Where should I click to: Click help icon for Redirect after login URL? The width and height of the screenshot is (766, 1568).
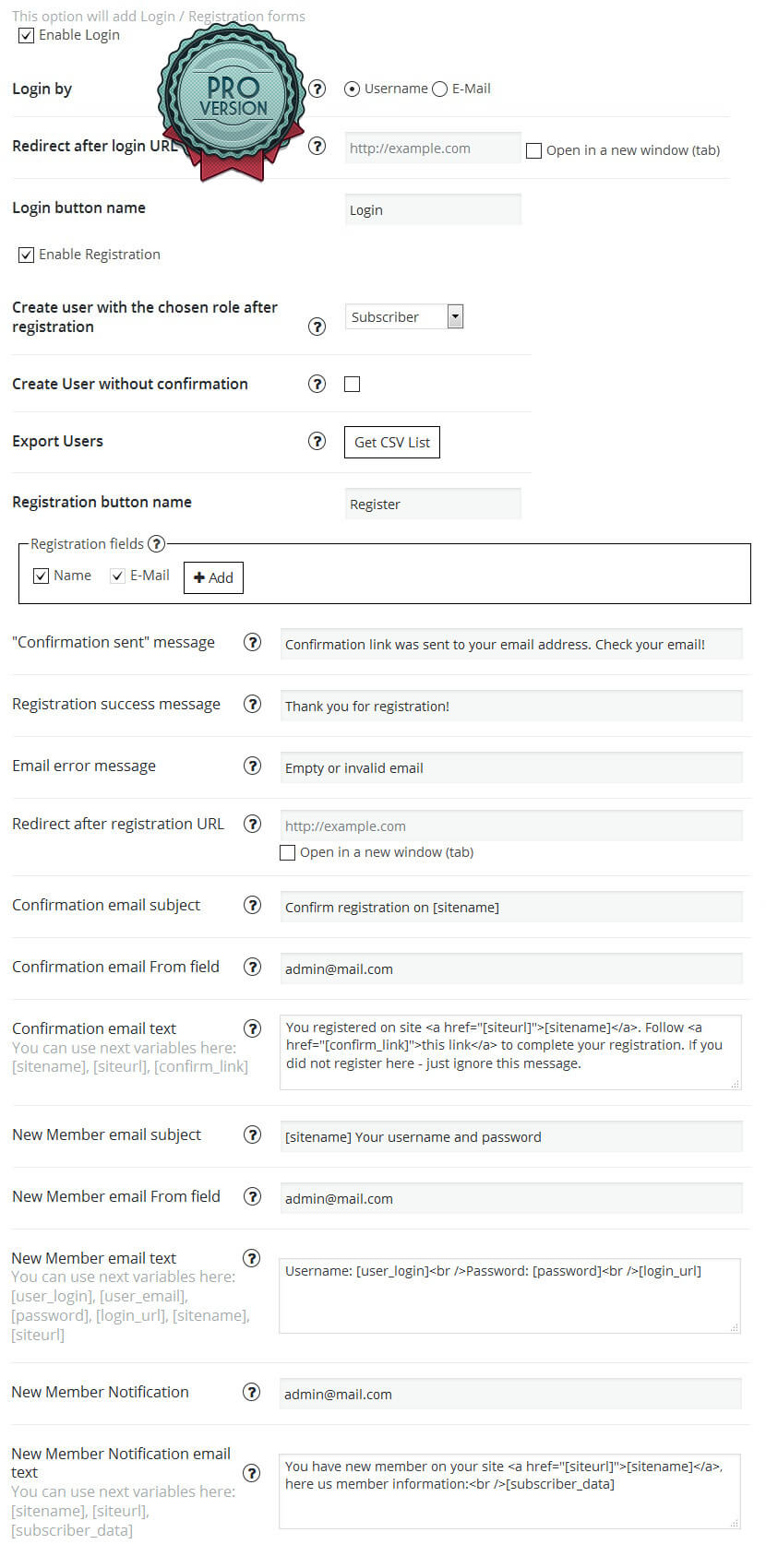[x=317, y=146]
